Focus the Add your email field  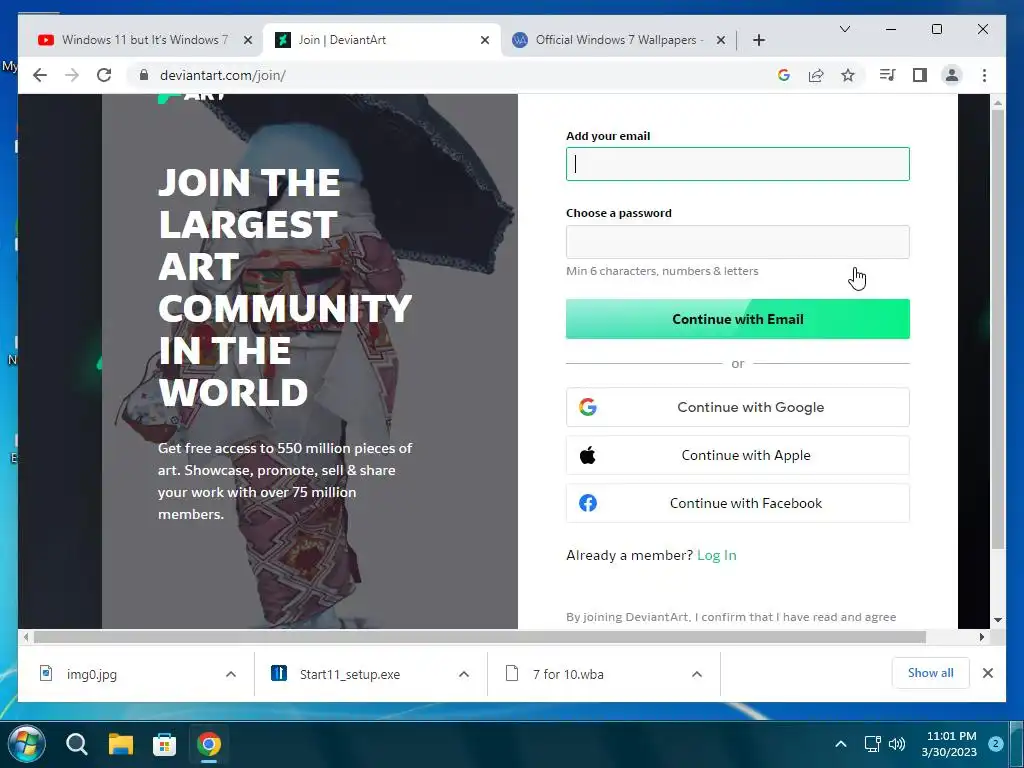point(737,164)
